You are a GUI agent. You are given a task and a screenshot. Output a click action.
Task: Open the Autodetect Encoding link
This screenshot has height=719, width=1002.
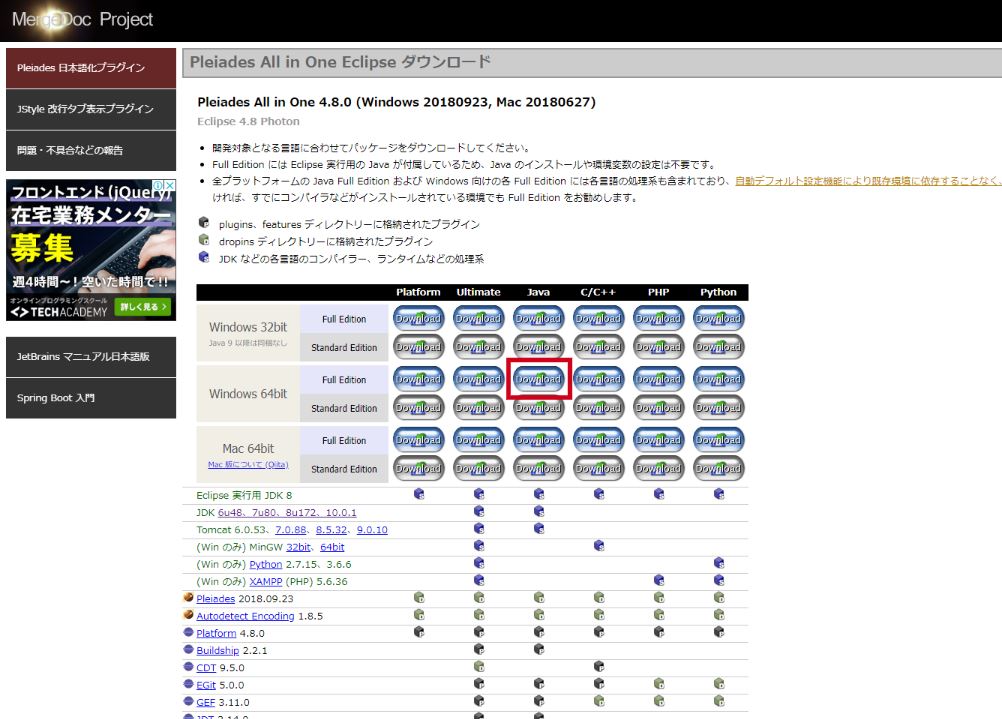pyautogui.click(x=245, y=616)
